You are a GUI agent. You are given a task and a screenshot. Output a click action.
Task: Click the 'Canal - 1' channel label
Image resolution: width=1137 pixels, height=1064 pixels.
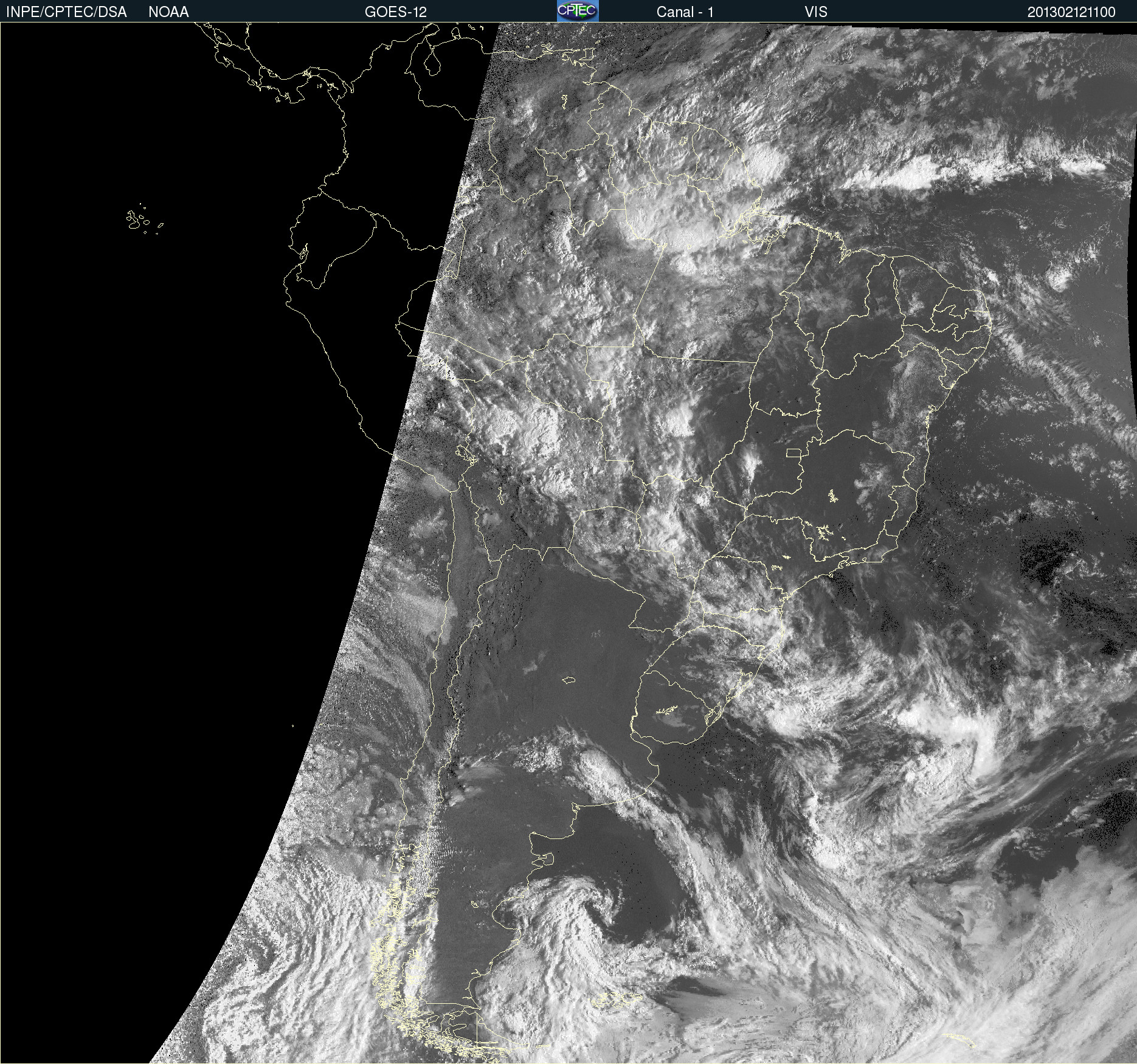coord(685,12)
